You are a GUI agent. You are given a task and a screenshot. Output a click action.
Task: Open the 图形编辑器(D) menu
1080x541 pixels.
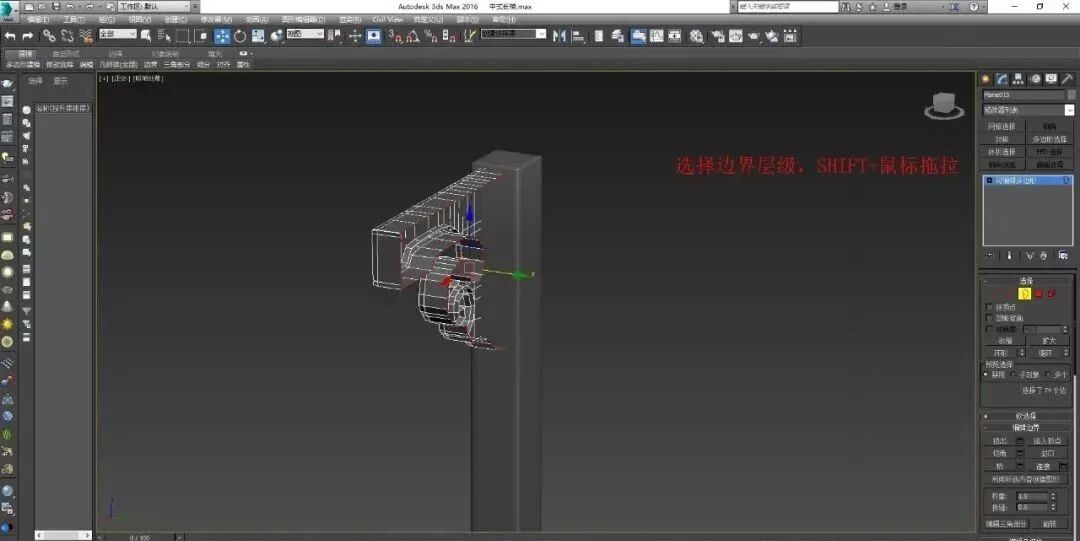[303, 19]
